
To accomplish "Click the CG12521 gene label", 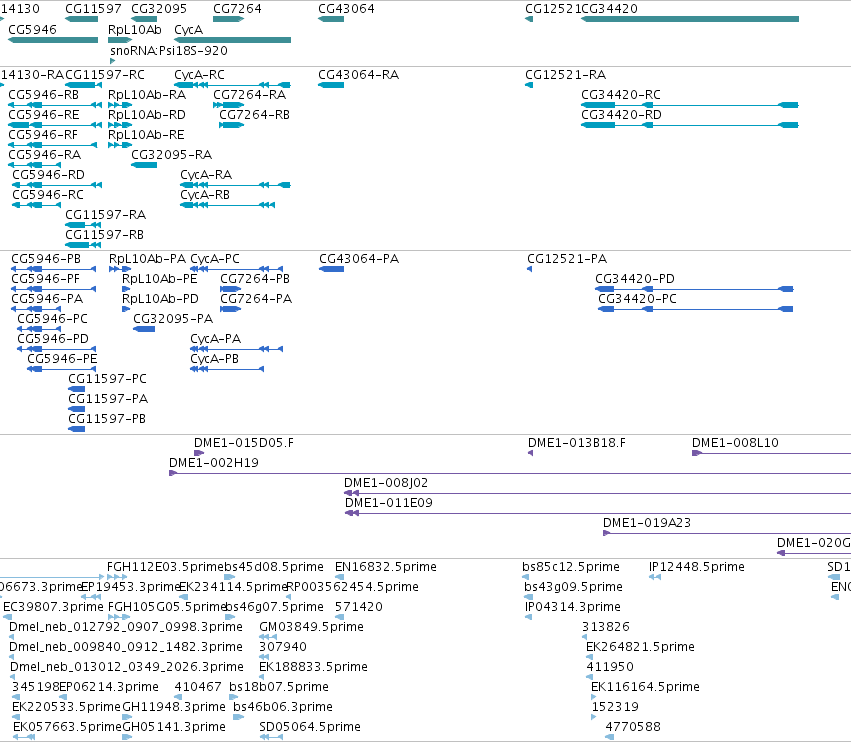I will click(553, 9).
